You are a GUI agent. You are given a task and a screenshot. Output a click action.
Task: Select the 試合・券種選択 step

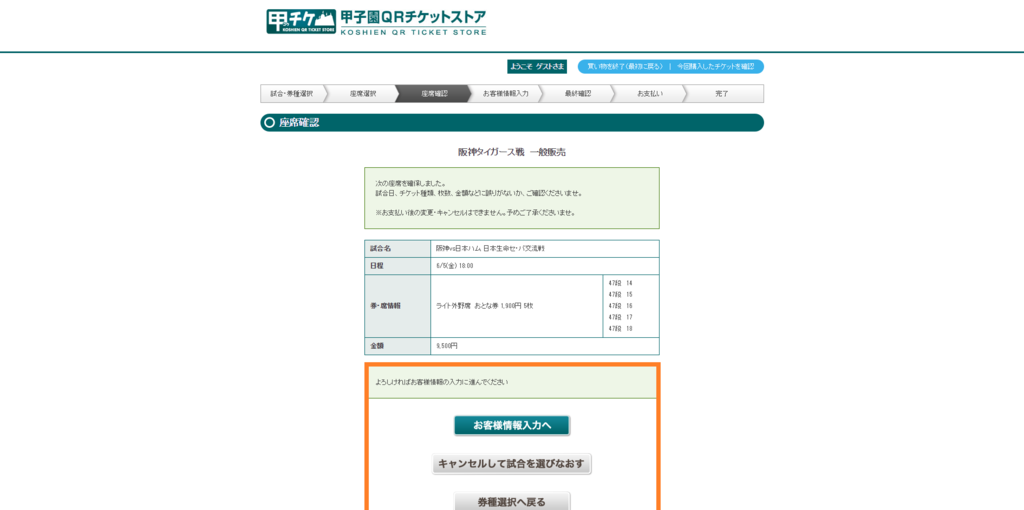[x=292, y=94]
